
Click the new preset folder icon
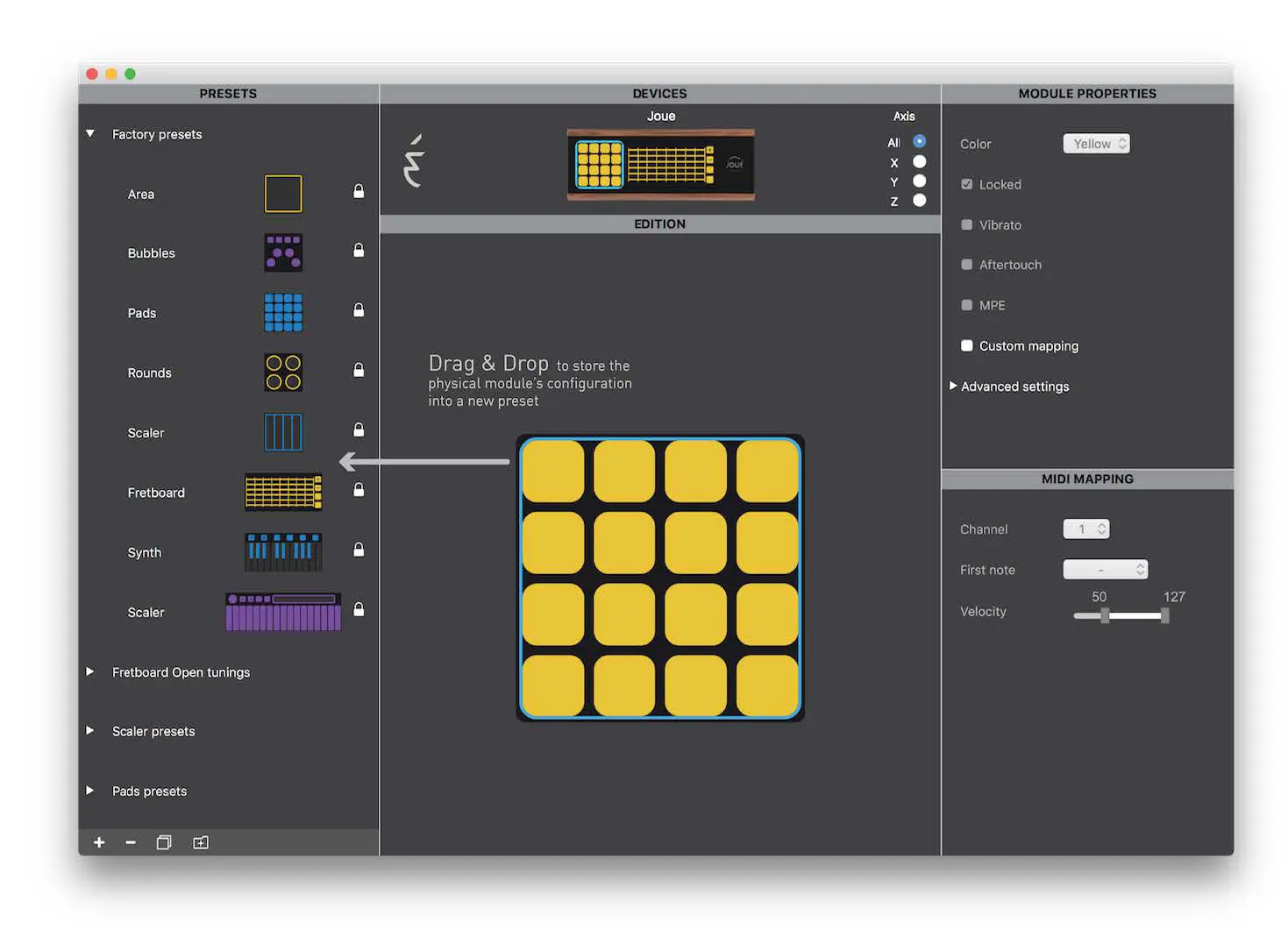pyautogui.click(x=201, y=842)
